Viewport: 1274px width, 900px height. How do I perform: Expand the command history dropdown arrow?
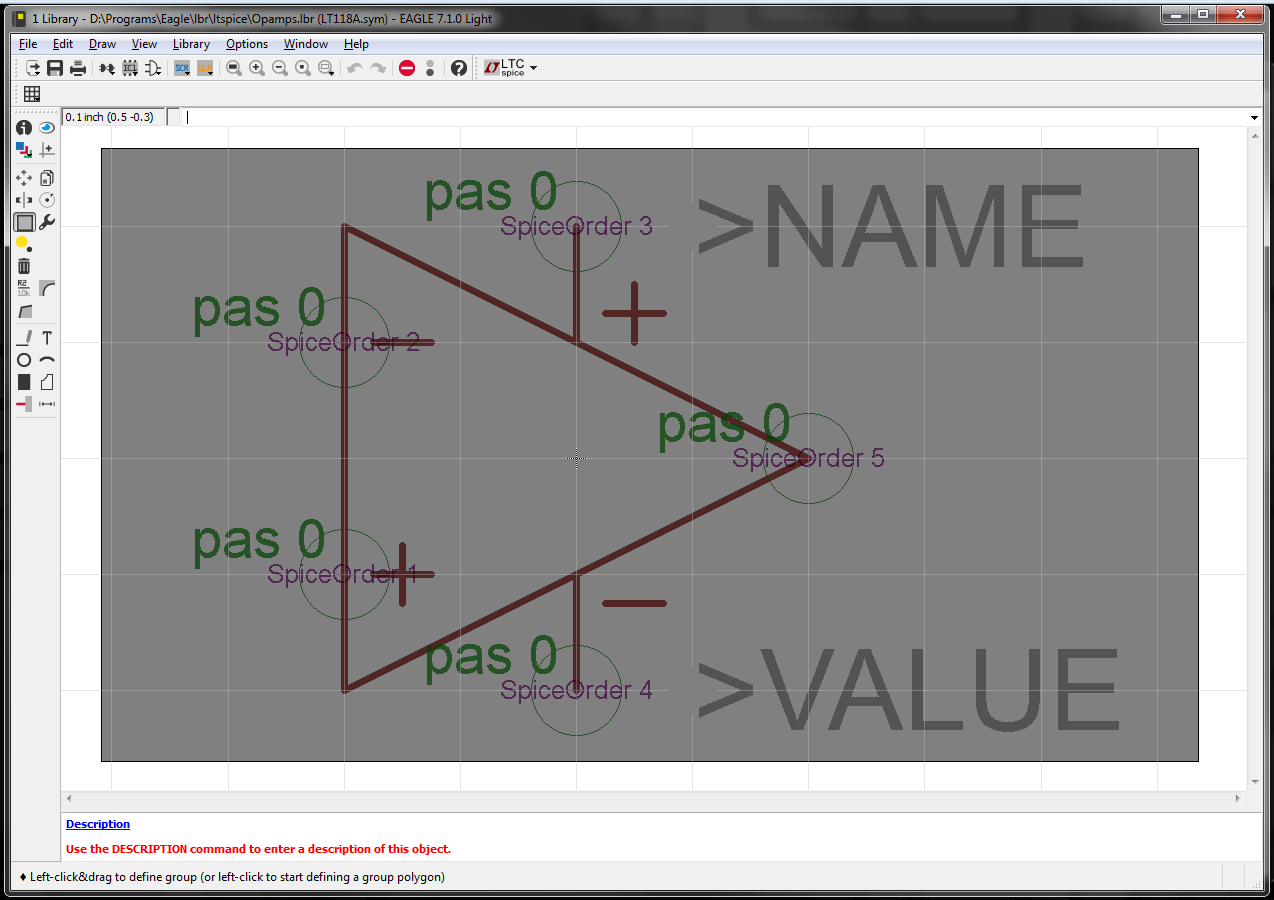[1254, 118]
